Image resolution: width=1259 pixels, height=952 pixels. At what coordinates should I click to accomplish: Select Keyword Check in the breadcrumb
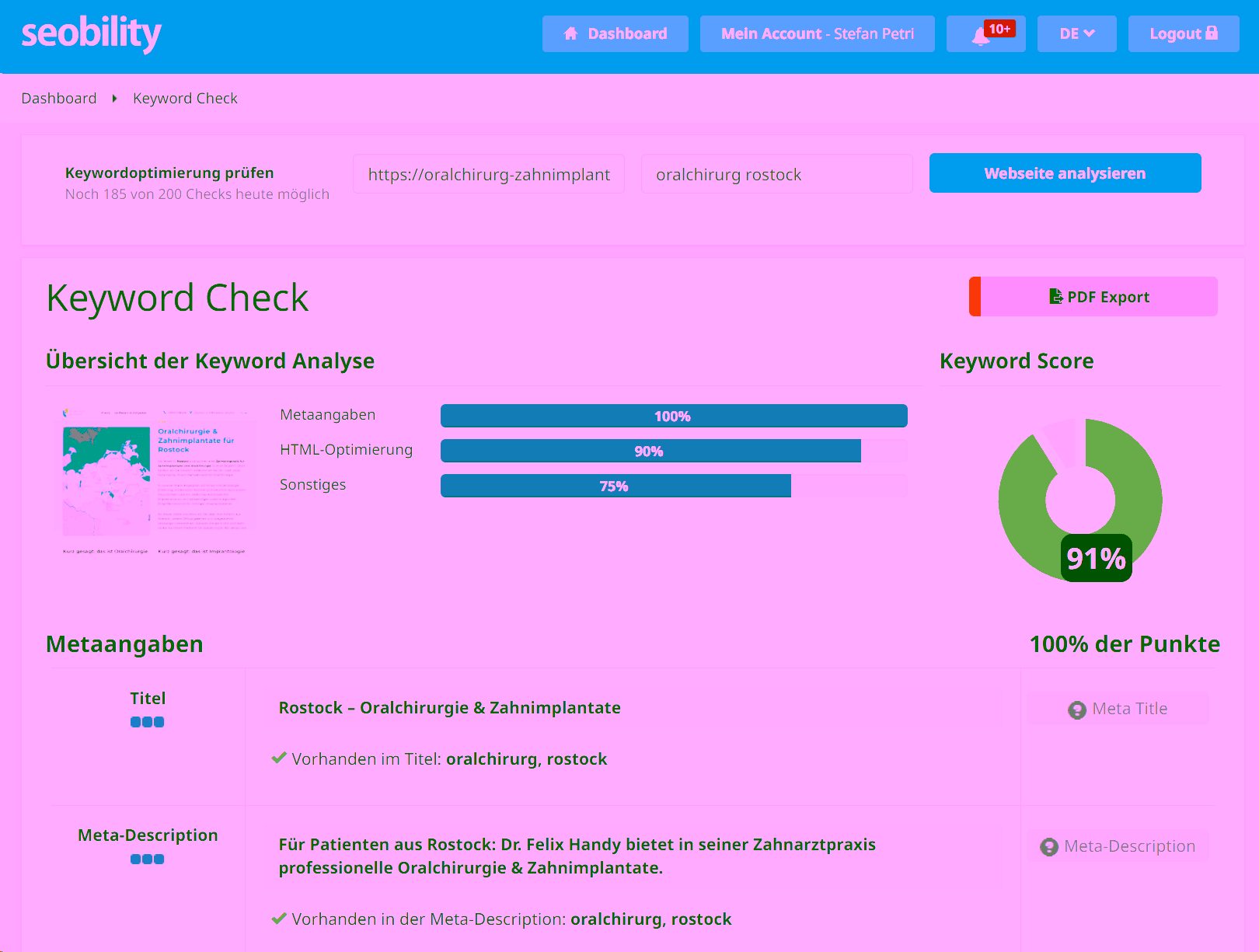tap(185, 98)
